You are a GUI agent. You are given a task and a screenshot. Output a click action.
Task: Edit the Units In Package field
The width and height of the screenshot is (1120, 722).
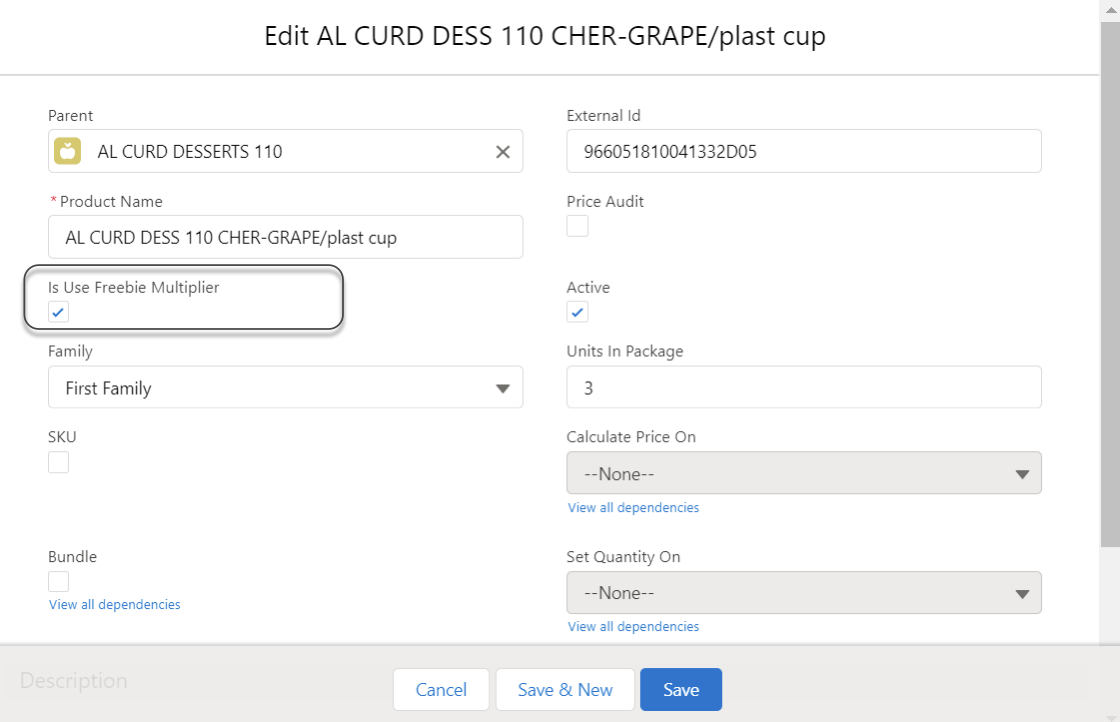coord(803,388)
